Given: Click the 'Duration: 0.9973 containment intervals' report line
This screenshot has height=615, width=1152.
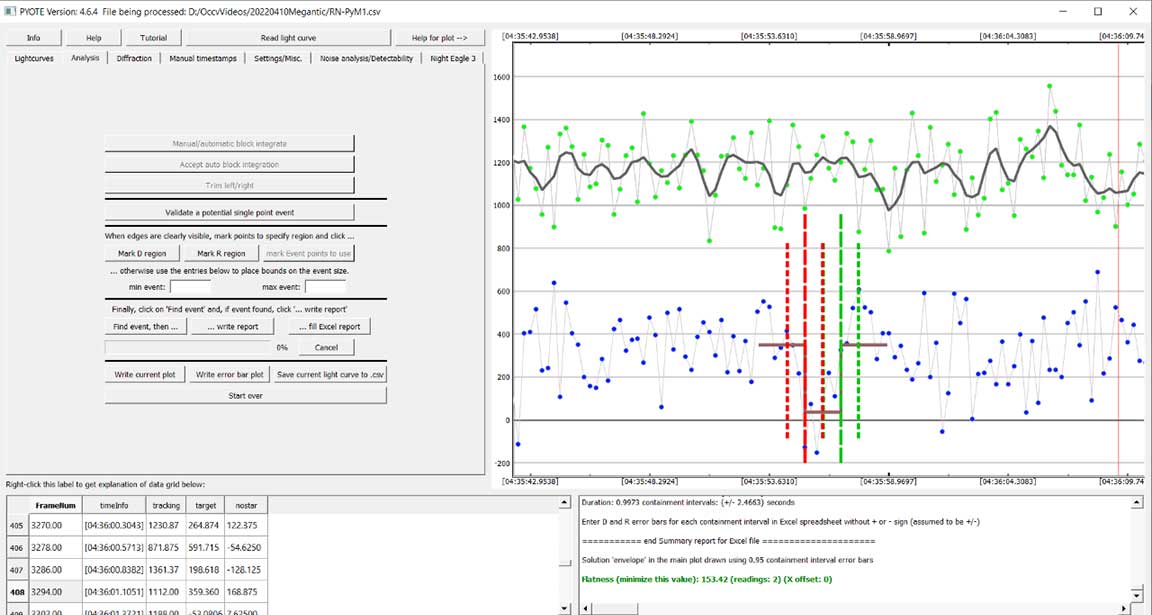Looking at the screenshot, I should pyautogui.click(x=688, y=503).
